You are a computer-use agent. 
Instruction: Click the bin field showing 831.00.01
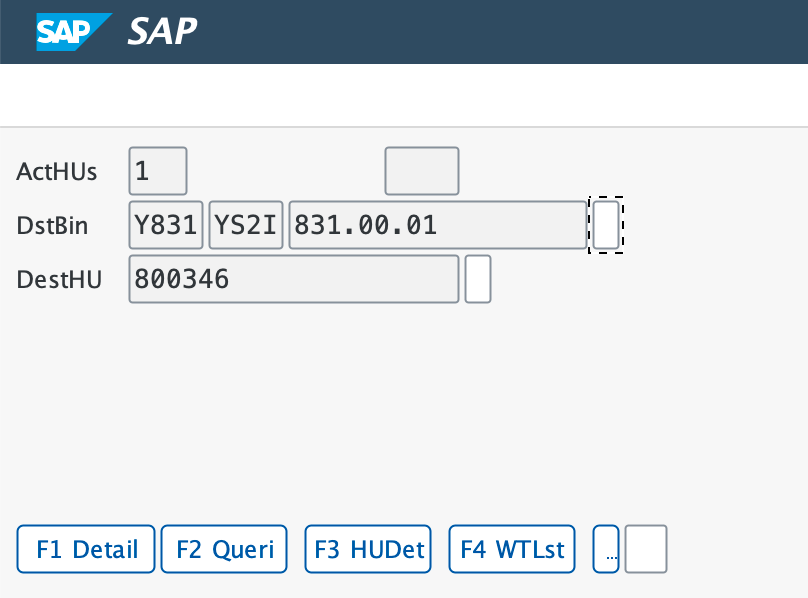[x=437, y=225]
